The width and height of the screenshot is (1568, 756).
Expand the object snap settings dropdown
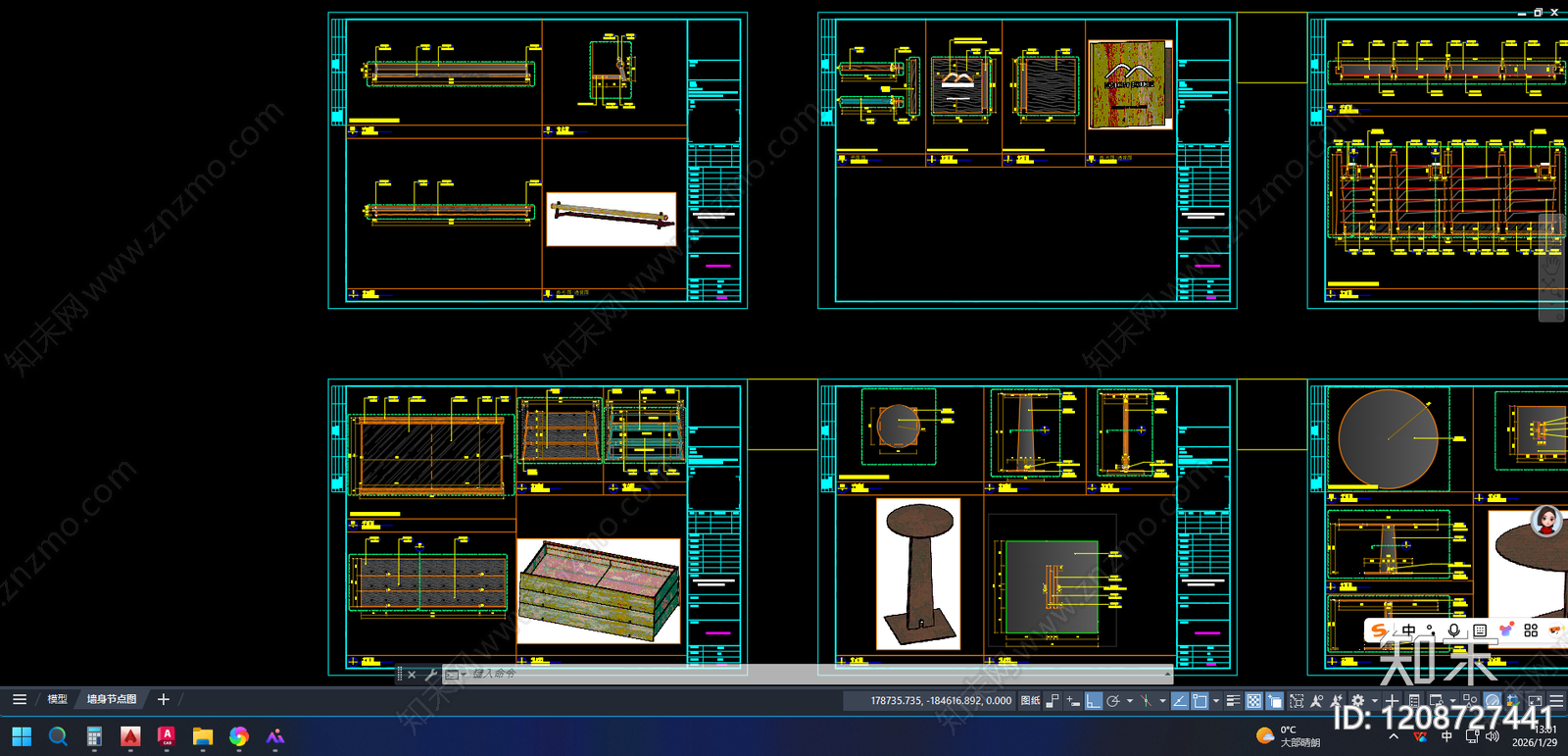click(x=1216, y=701)
